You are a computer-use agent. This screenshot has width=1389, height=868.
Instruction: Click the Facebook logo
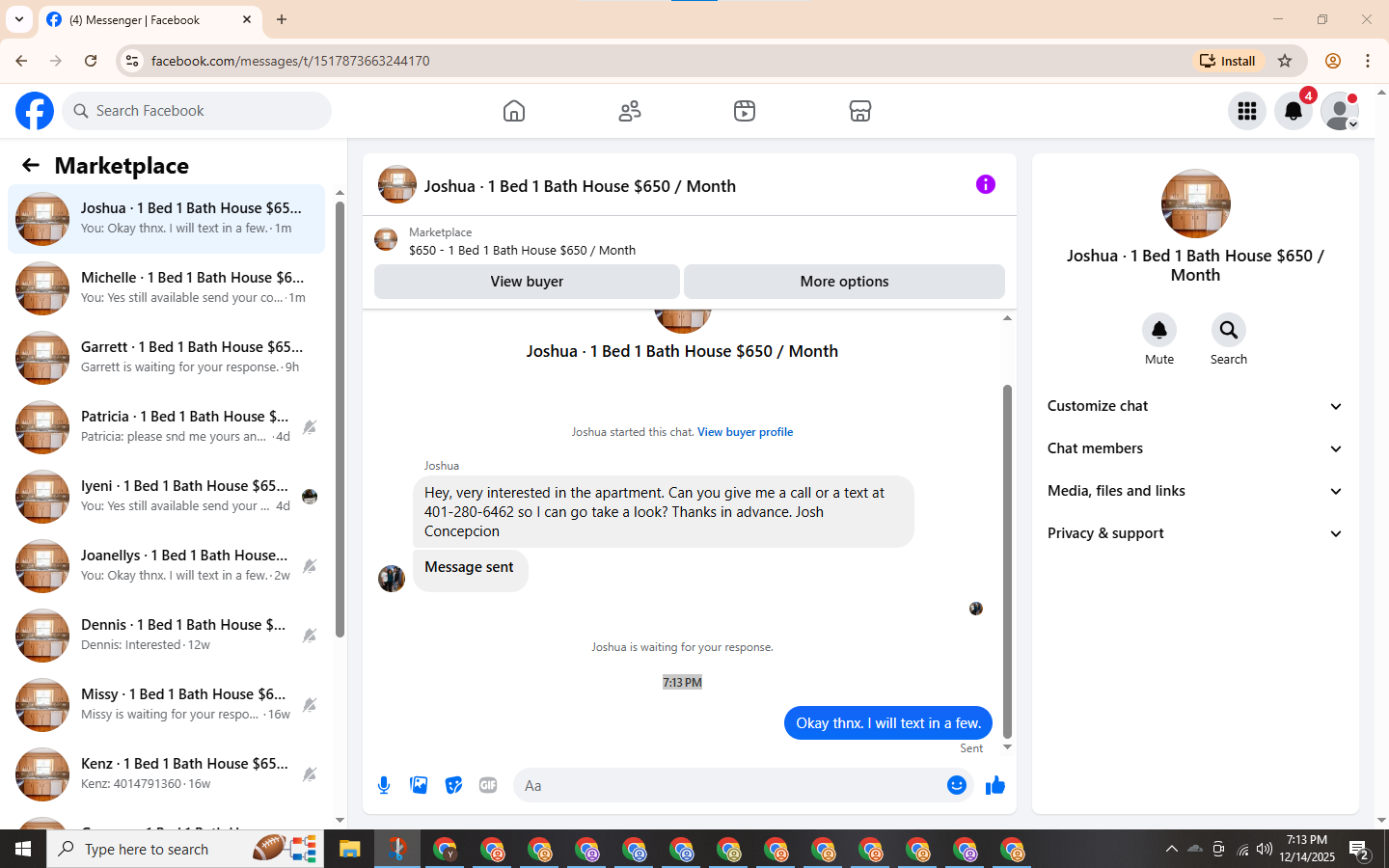pos(35,111)
